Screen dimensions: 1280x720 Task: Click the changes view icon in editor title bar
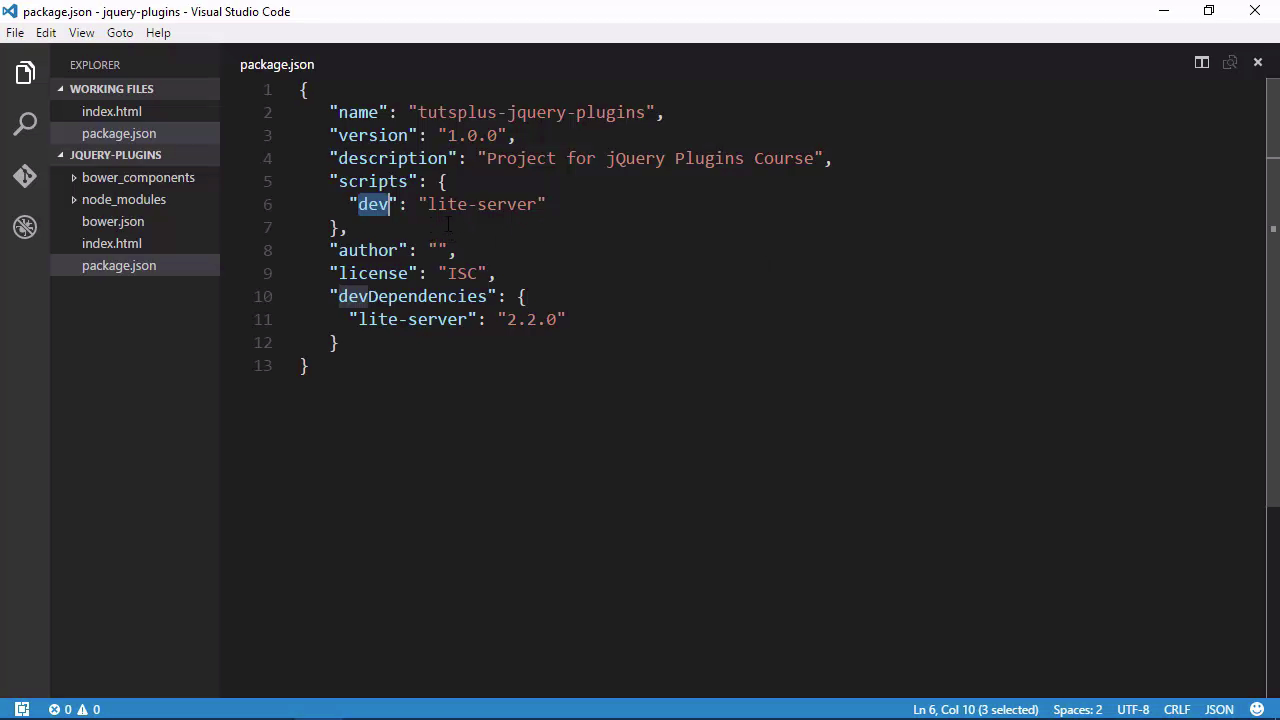(1230, 63)
